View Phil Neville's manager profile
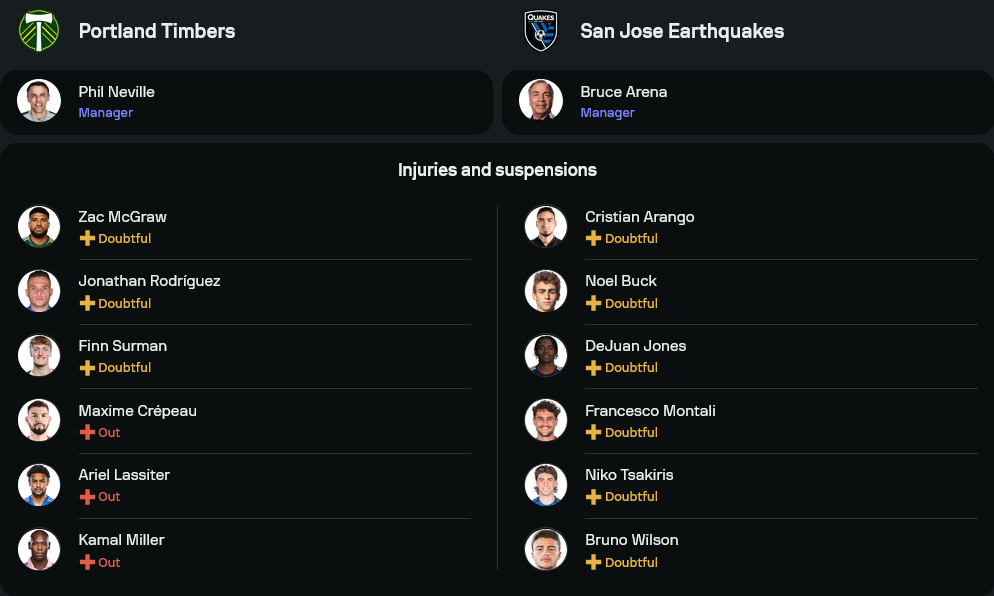Screen dimensions: 994x596 click(x=117, y=92)
